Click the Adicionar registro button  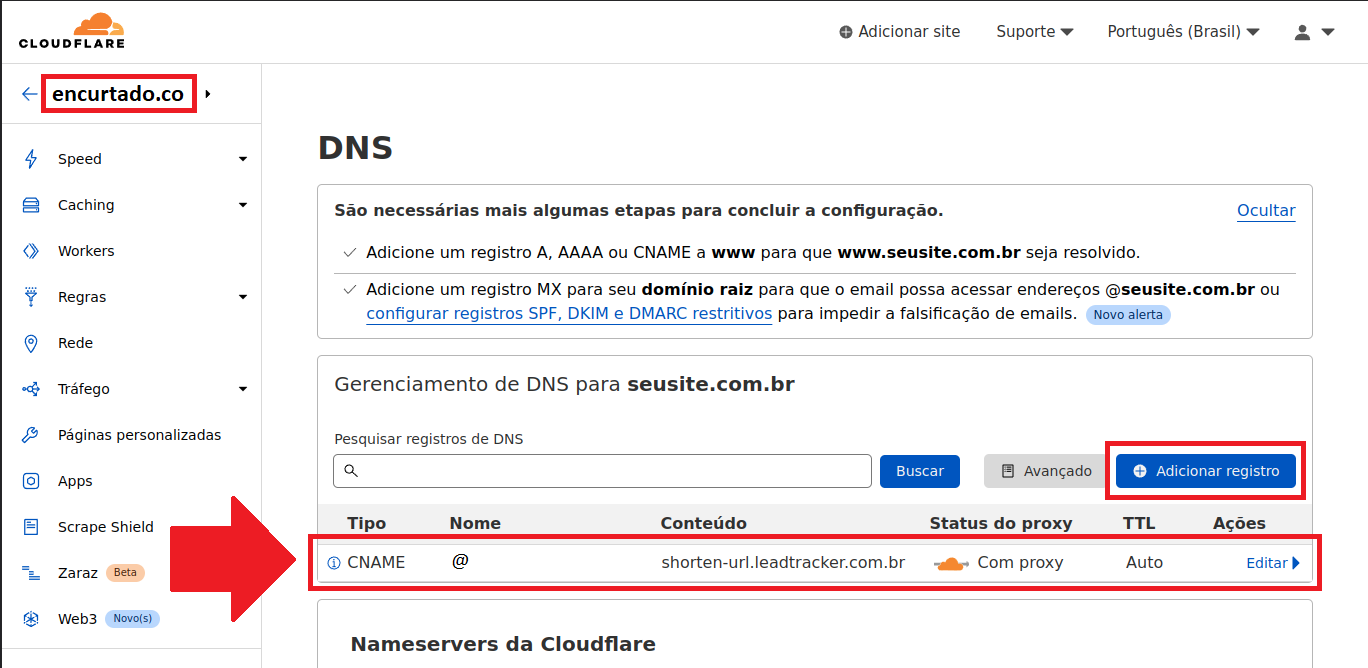(1206, 471)
